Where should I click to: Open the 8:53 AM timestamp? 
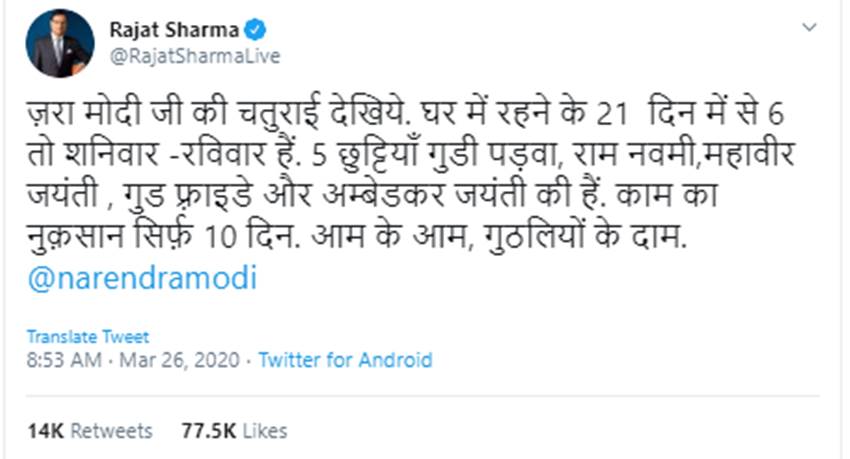tap(59, 360)
